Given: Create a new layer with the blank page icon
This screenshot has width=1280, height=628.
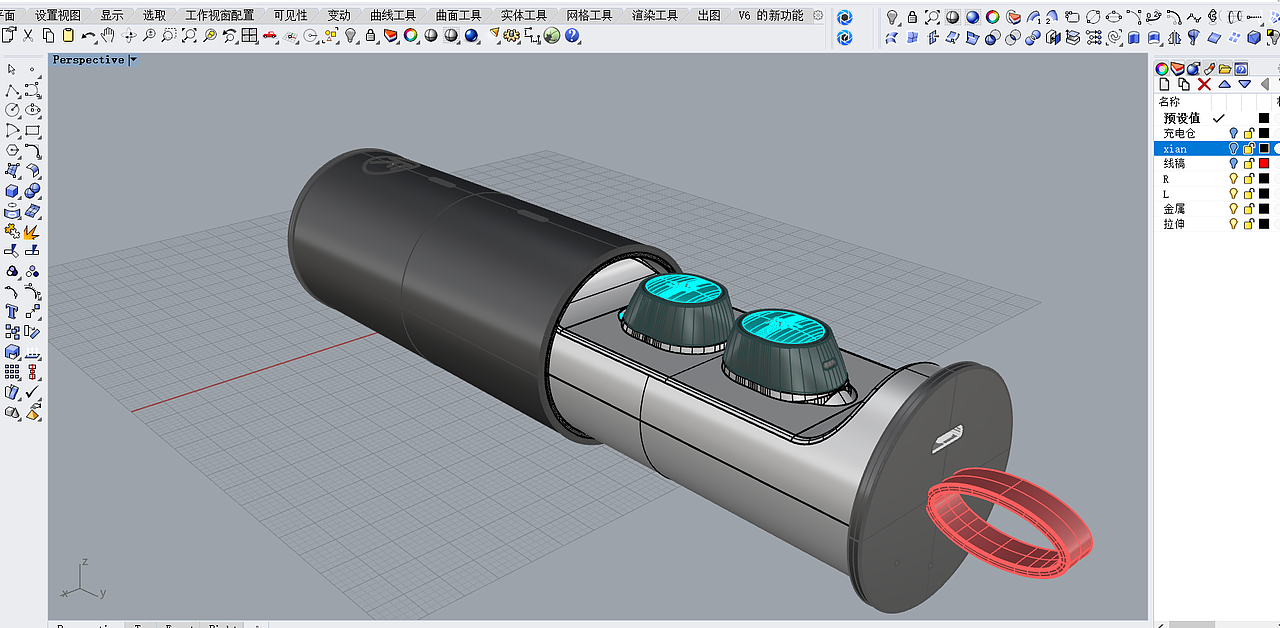Looking at the screenshot, I should tap(1165, 84).
